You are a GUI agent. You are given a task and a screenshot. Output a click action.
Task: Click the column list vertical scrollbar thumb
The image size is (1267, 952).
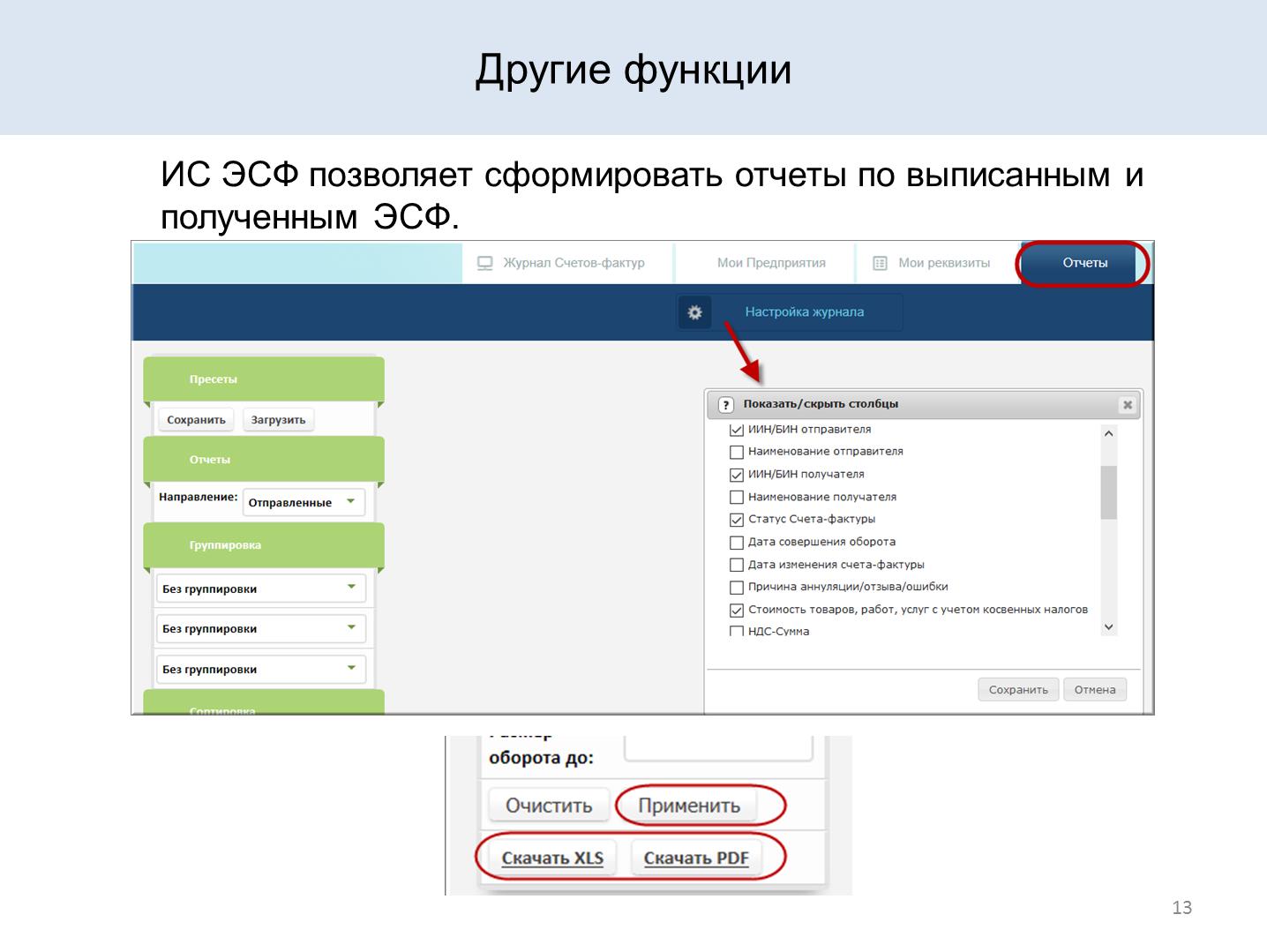(1108, 491)
